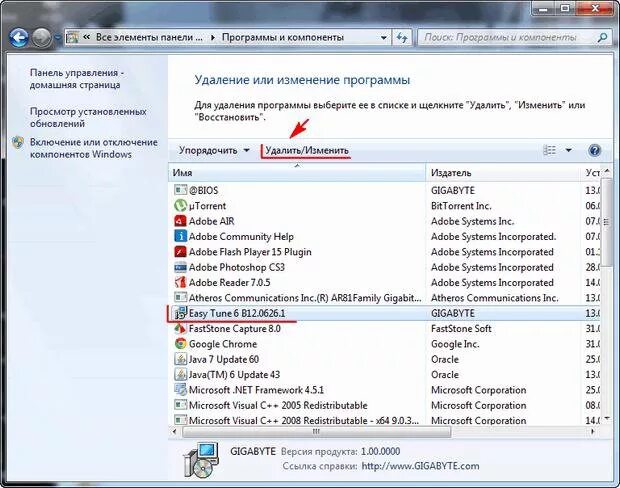Select the Google Chrome entry name
Viewport: 620px width, 488px height.
pos(223,344)
